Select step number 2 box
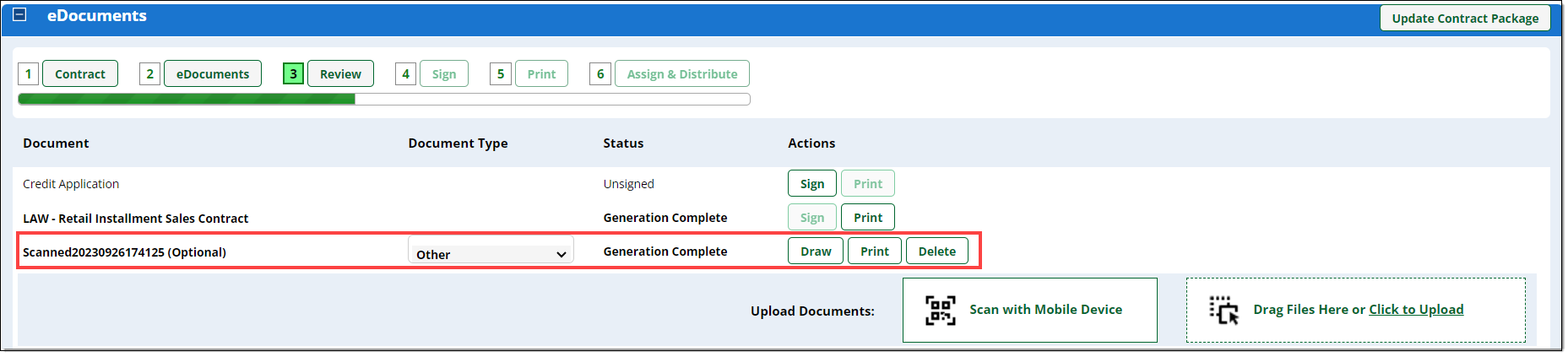The image size is (1568, 357). [149, 73]
